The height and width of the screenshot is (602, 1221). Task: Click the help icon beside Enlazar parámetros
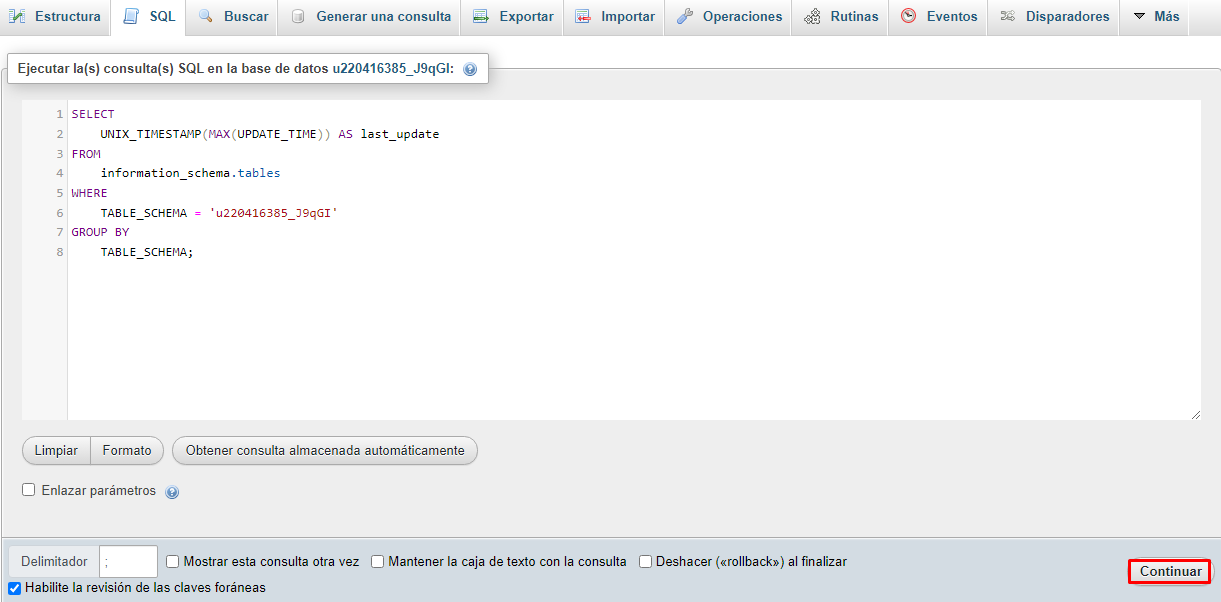172,492
